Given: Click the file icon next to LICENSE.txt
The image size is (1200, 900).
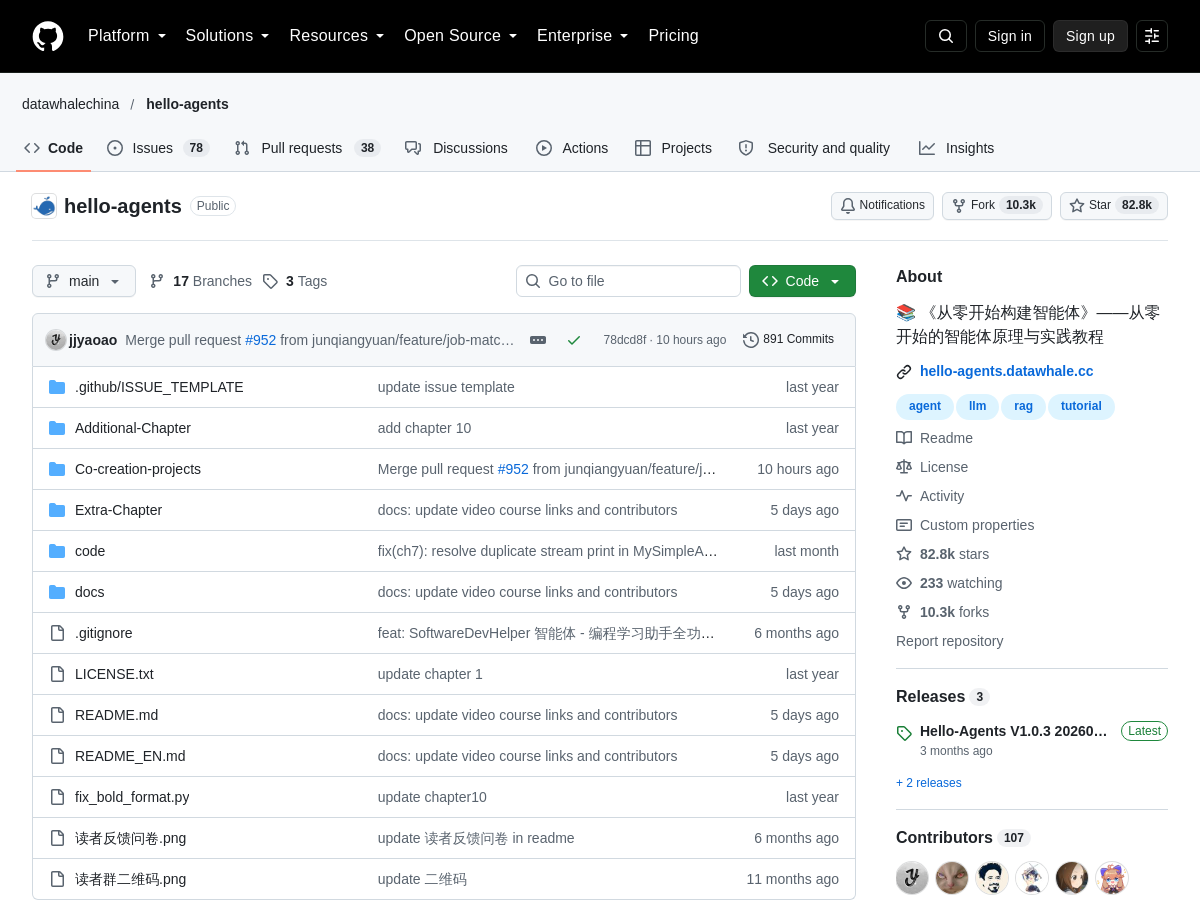Looking at the screenshot, I should (57, 674).
